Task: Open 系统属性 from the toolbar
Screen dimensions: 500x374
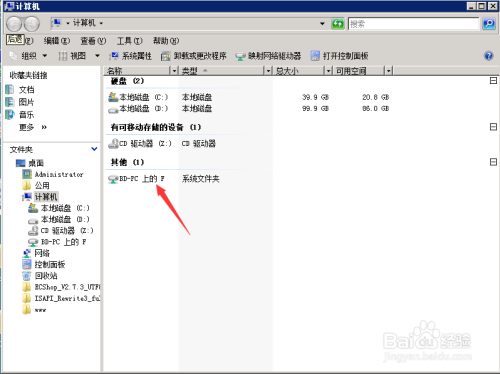Action: (131, 56)
